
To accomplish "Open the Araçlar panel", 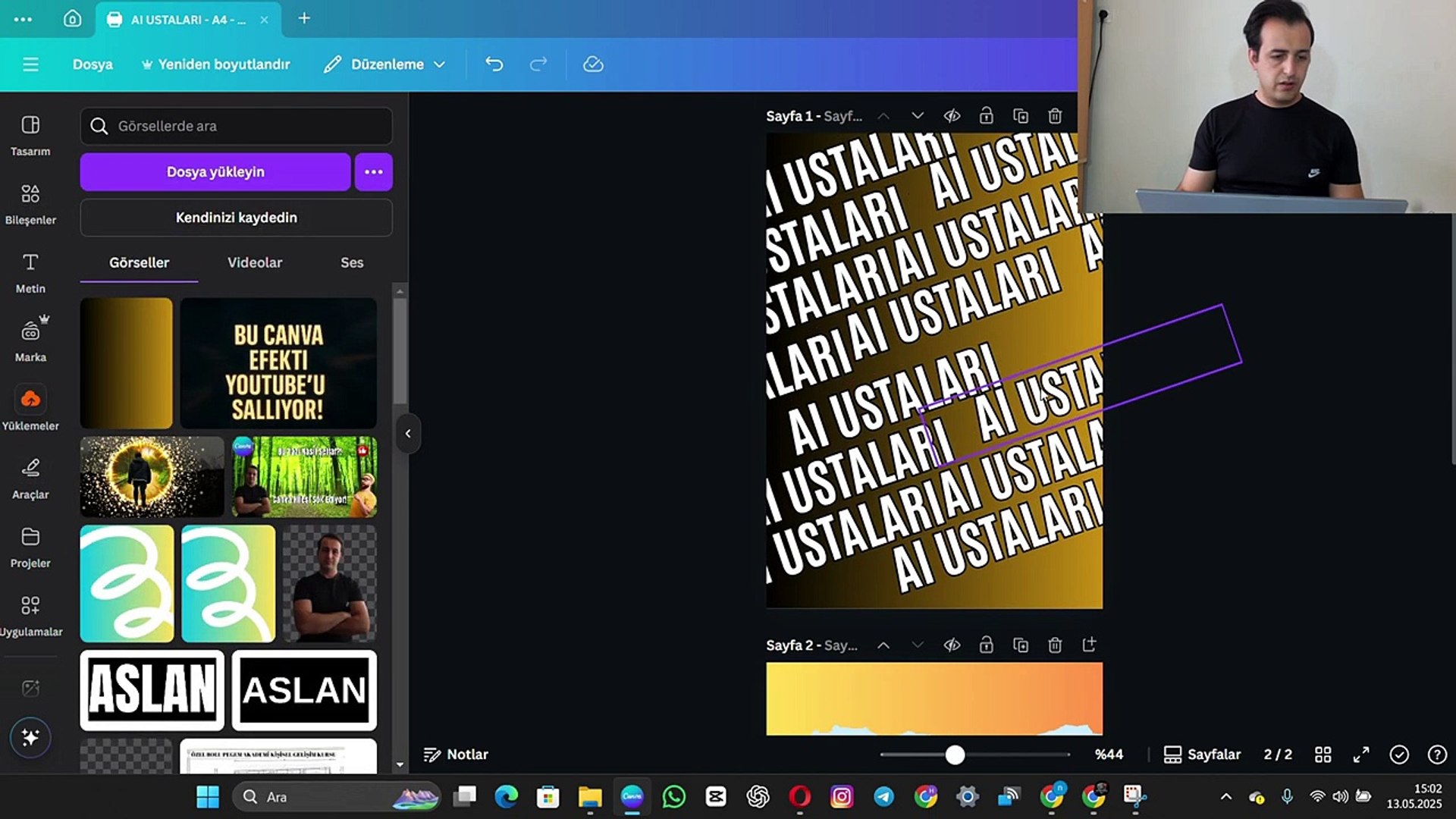I will pyautogui.click(x=30, y=476).
